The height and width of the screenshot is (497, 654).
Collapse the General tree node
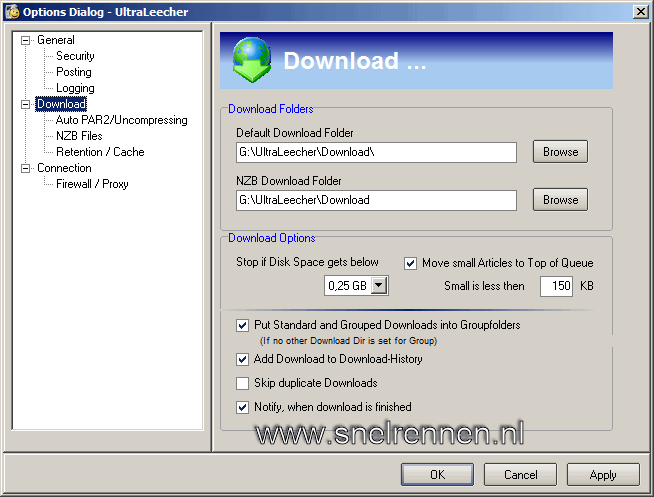click(25, 40)
